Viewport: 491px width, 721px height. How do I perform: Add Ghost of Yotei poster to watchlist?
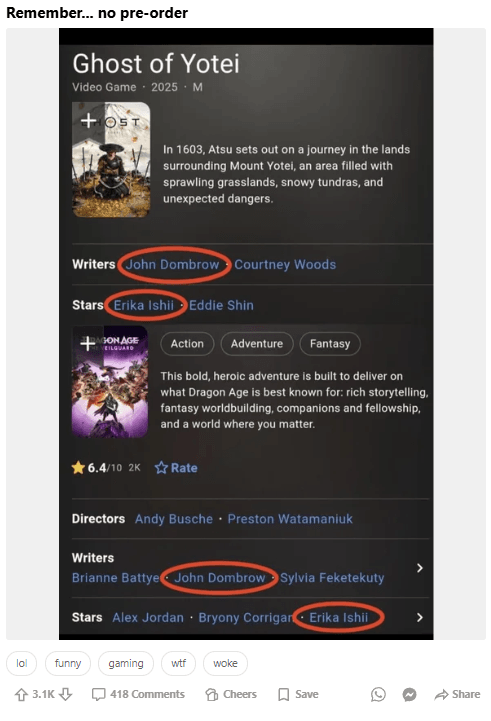tap(88, 121)
